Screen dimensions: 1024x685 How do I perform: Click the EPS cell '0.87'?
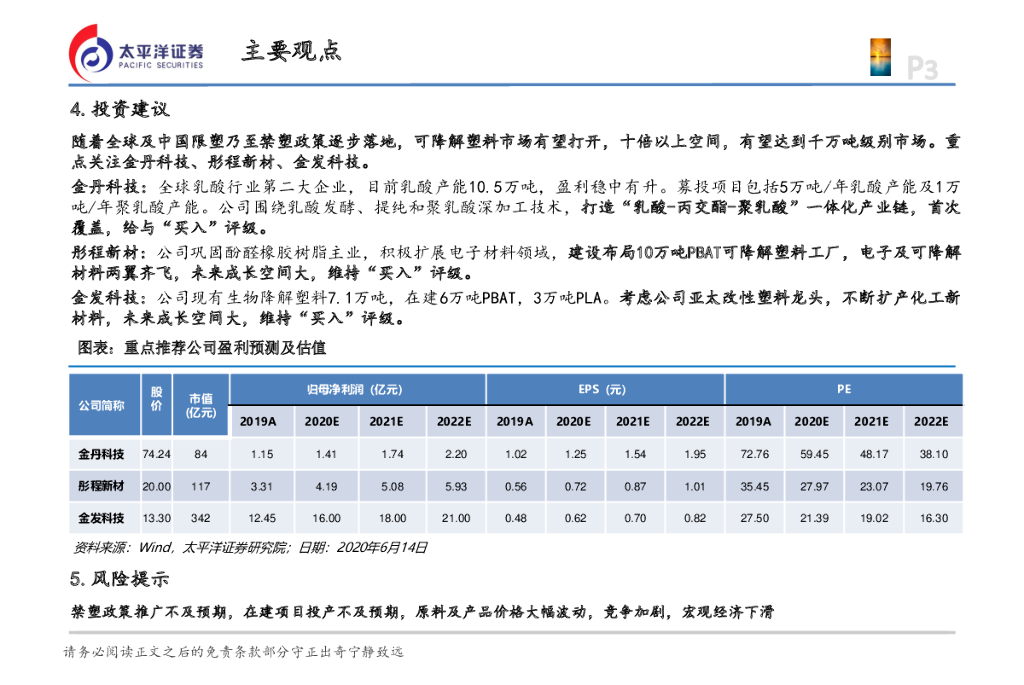pos(635,486)
